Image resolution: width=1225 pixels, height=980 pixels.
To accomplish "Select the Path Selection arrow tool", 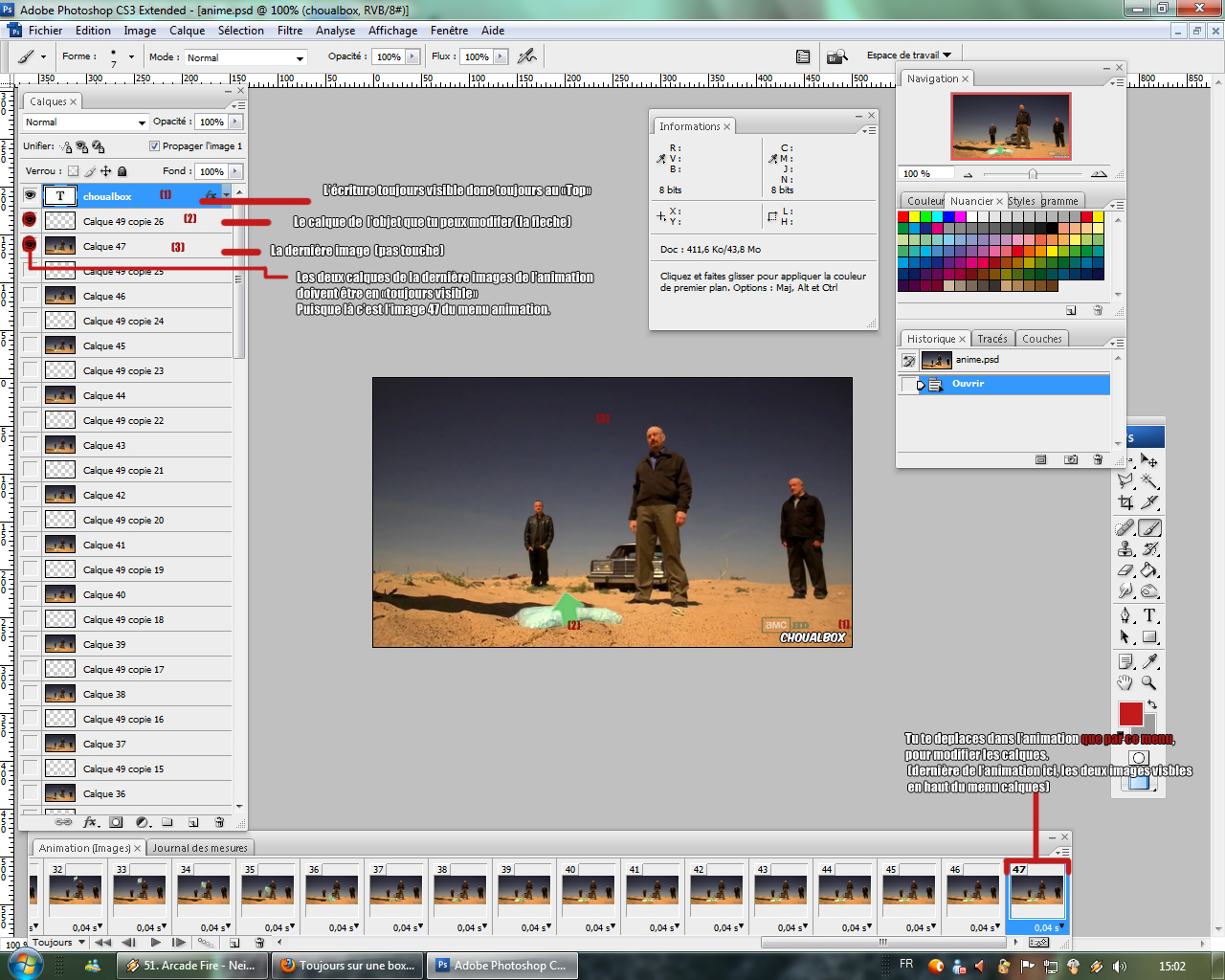I will coord(1125,637).
